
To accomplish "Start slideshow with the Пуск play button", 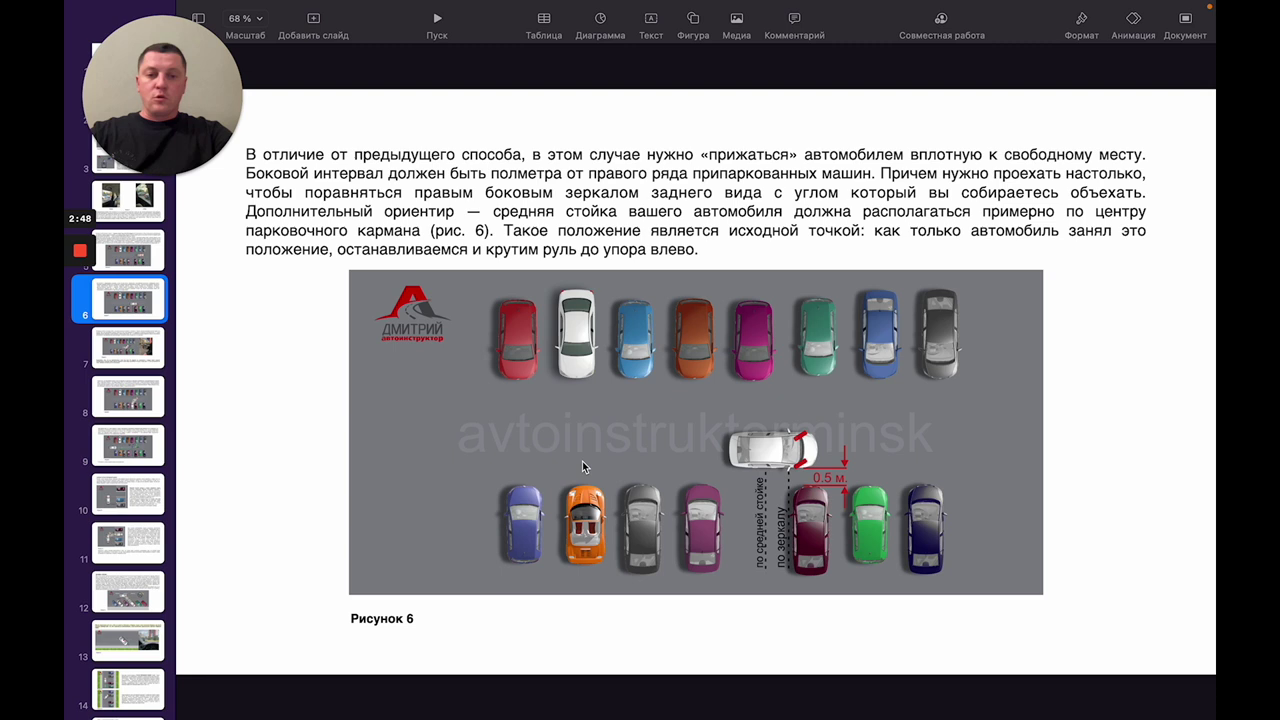I will pyautogui.click(x=437, y=18).
